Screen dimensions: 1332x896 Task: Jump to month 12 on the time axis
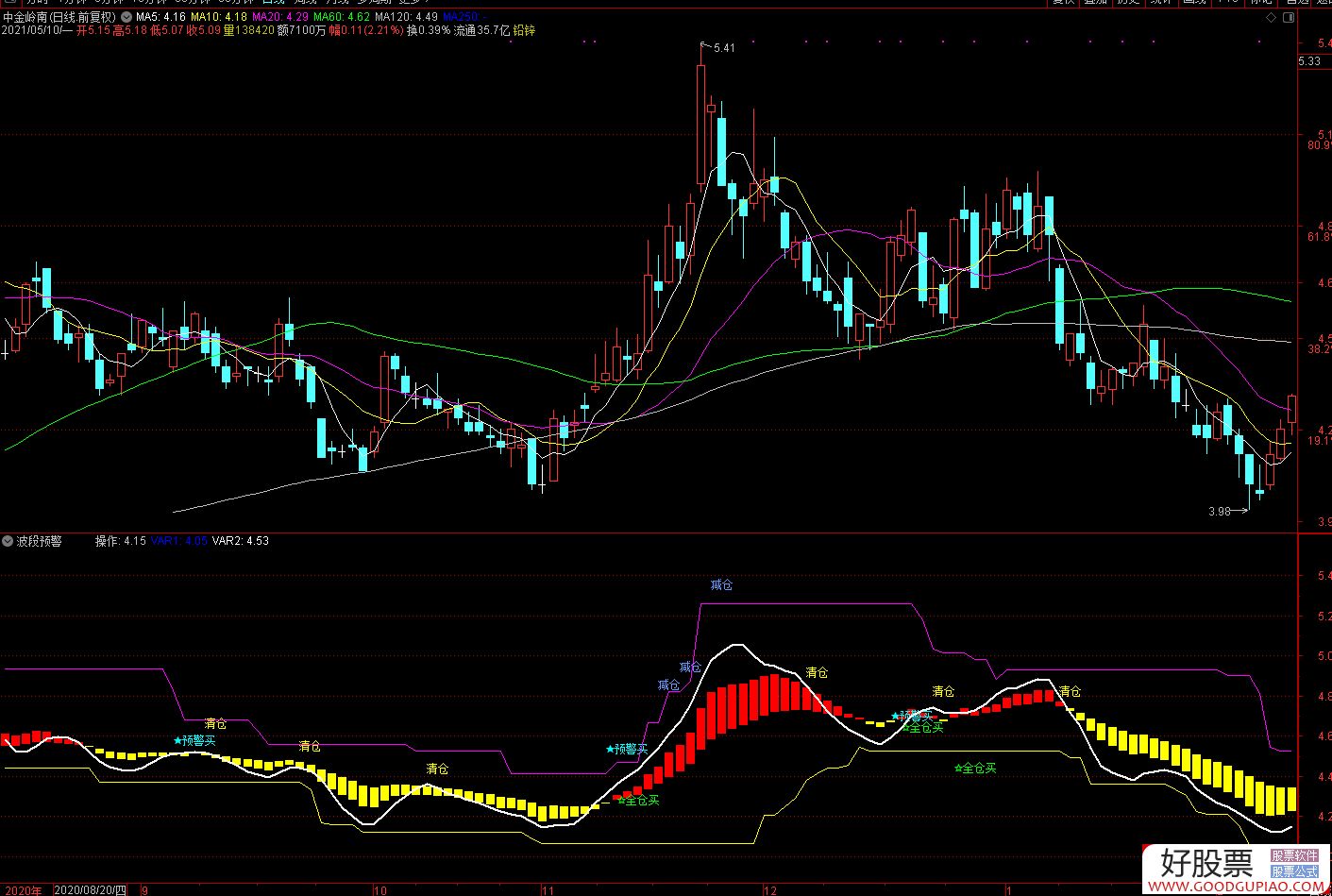770,889
